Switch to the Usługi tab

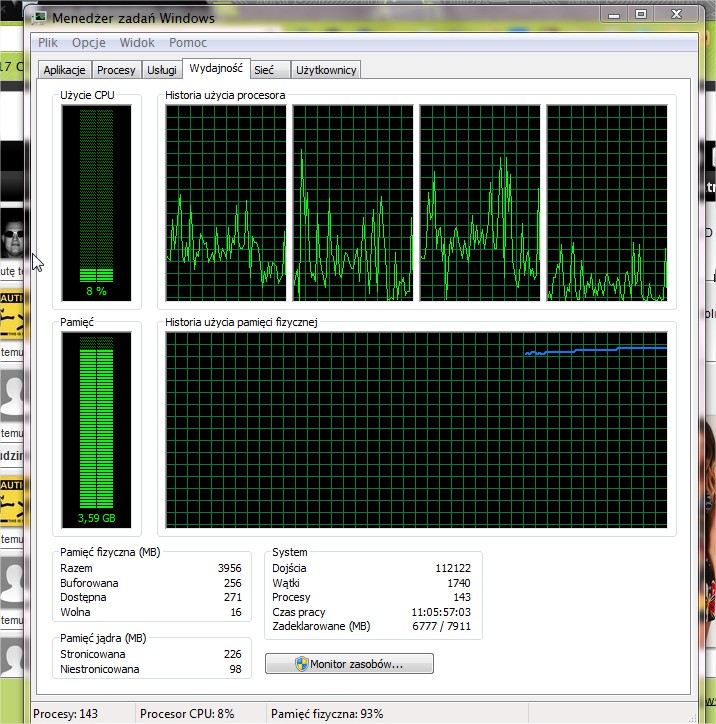[x=162, y=70]
